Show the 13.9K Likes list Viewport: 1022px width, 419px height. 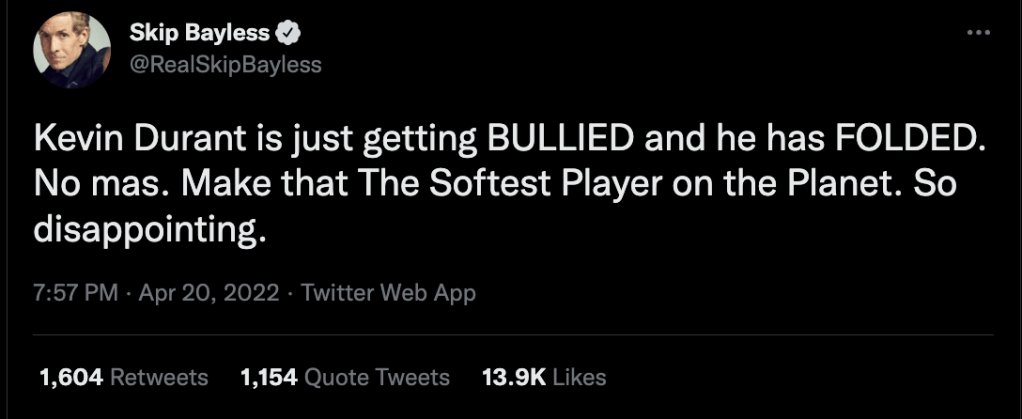click(x=544, y=377)
